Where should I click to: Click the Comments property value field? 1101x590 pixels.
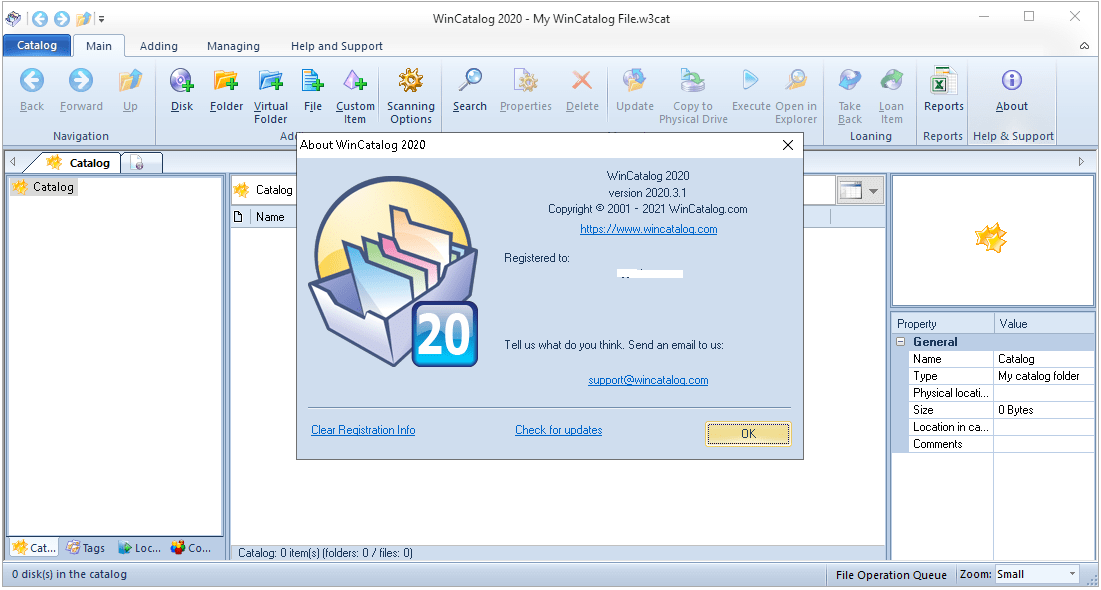click(x=1044, y=444)
